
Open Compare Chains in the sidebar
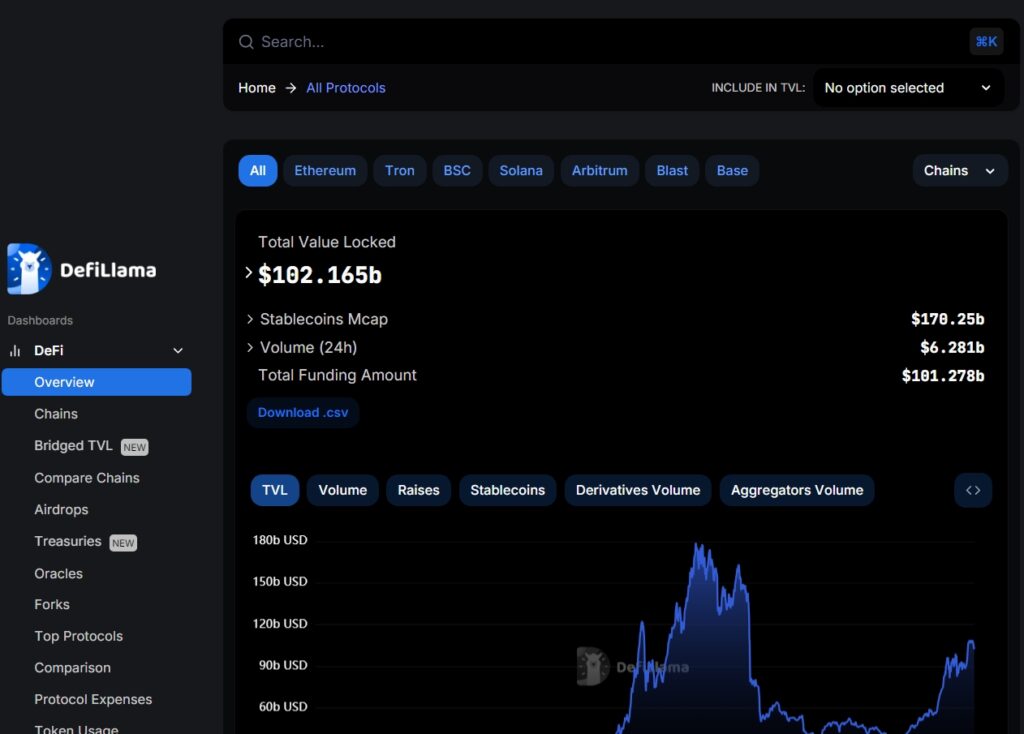[x=87, y=478]
